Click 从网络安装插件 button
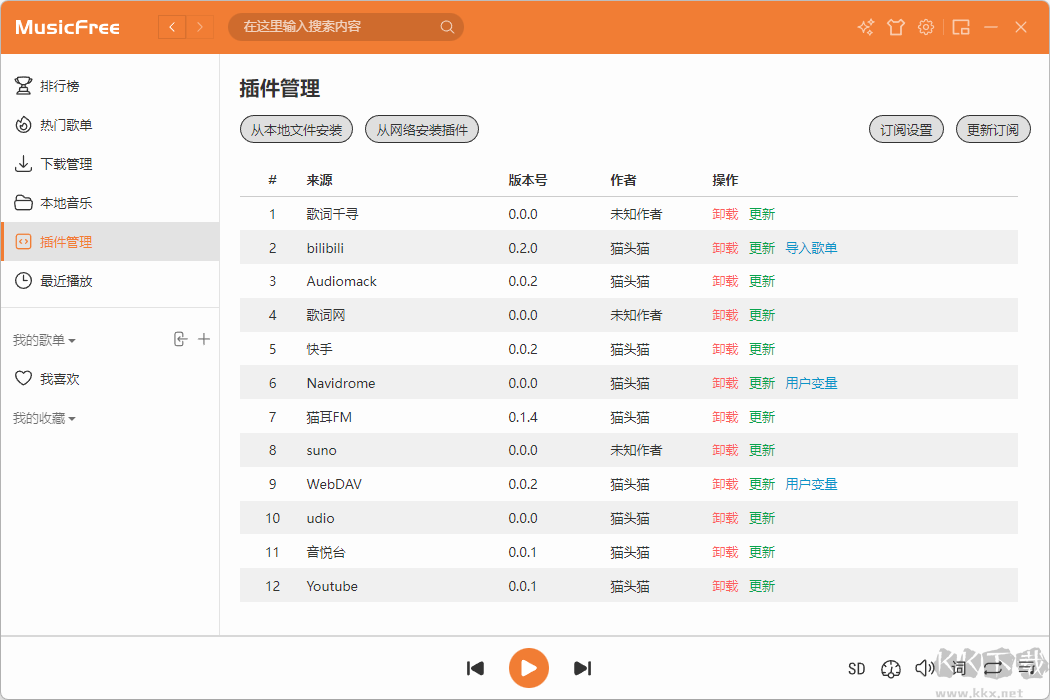The image size is (1050, 700). pyautogui.click(x=422, y=129)
